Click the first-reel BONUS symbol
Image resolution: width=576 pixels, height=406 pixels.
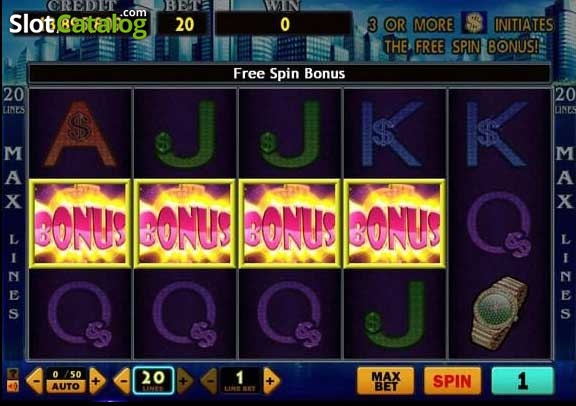point(80,223)
